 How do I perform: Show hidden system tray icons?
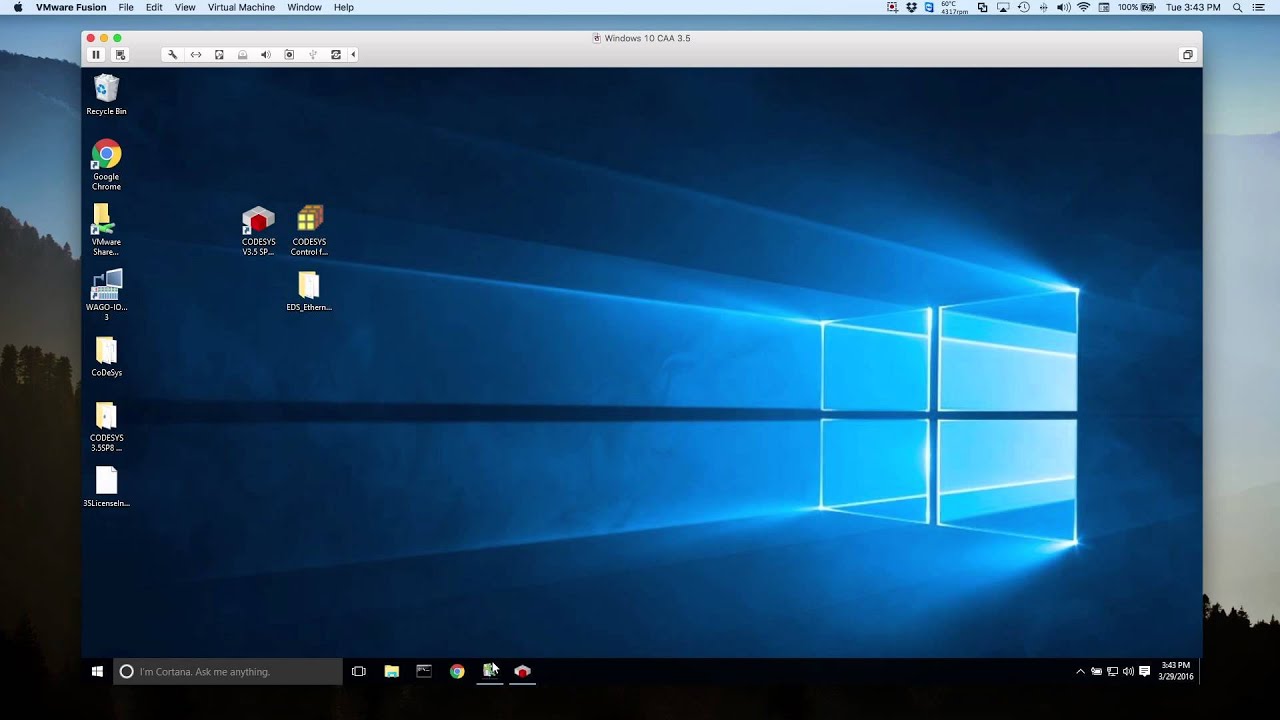[1080, 671]
